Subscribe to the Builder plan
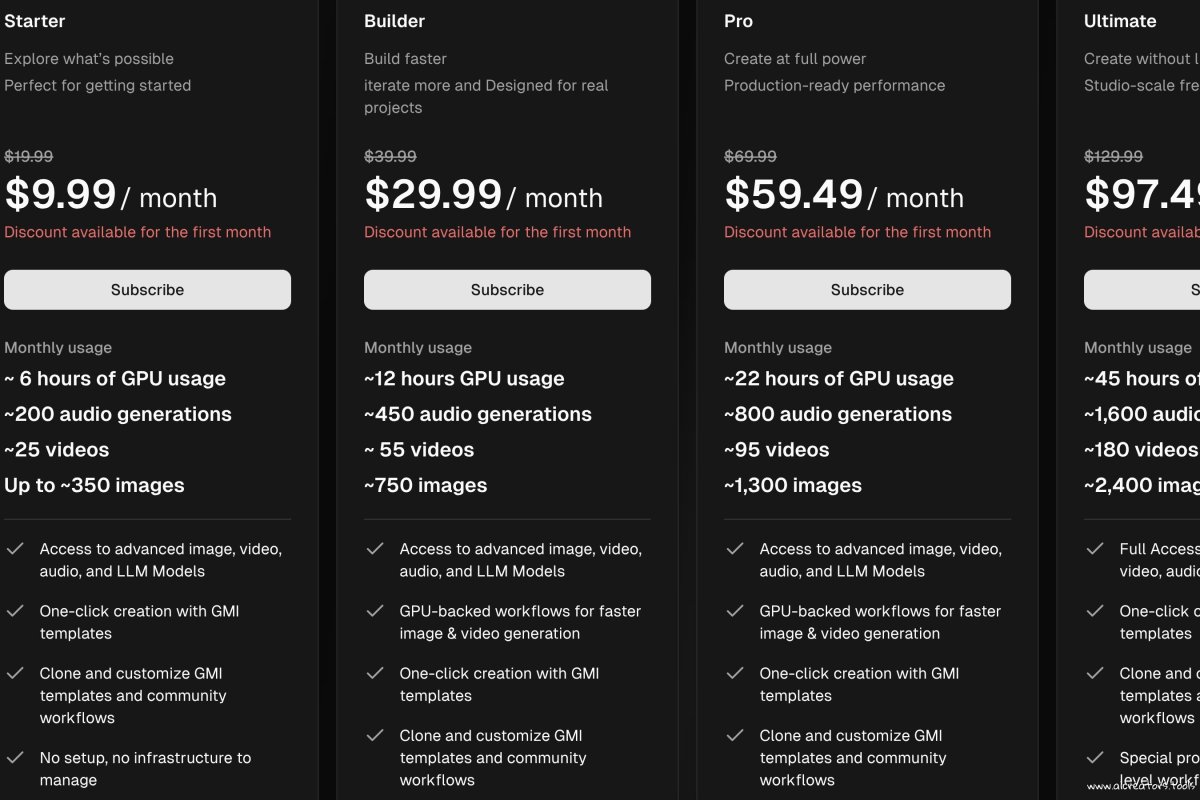Viewport: 1200px width, 800px height. pyautogui.click(x=507, y=290)
